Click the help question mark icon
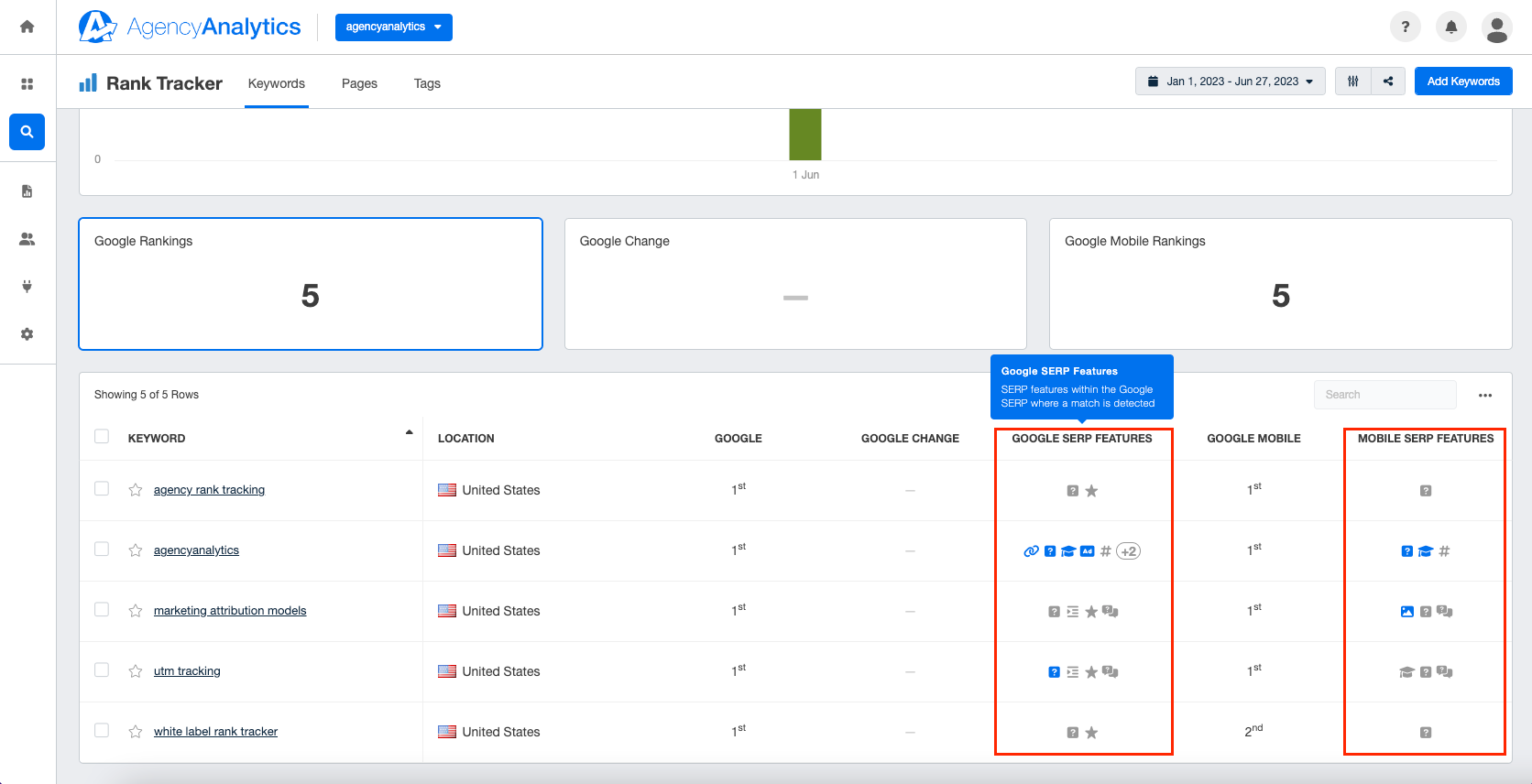 pos(1406,27)
